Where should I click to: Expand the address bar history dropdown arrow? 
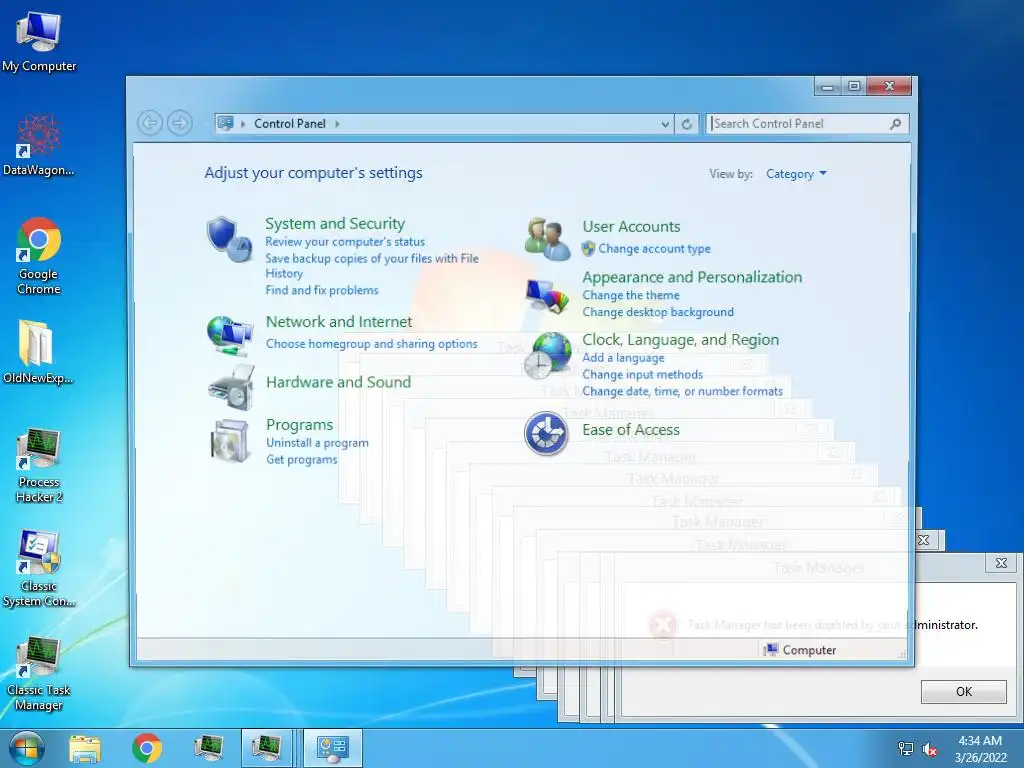click(665, 124)
